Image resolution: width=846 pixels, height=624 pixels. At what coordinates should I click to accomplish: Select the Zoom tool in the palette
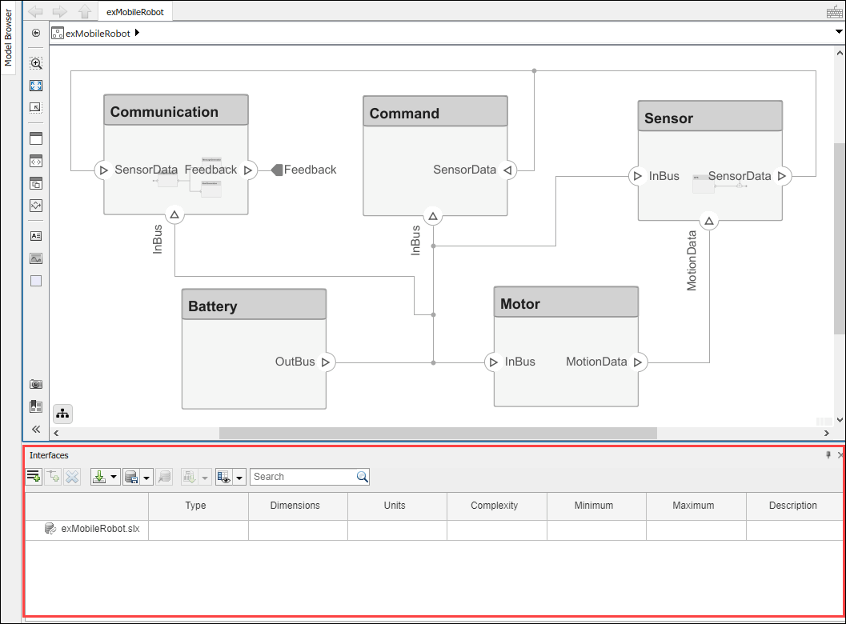pos(36,62)
